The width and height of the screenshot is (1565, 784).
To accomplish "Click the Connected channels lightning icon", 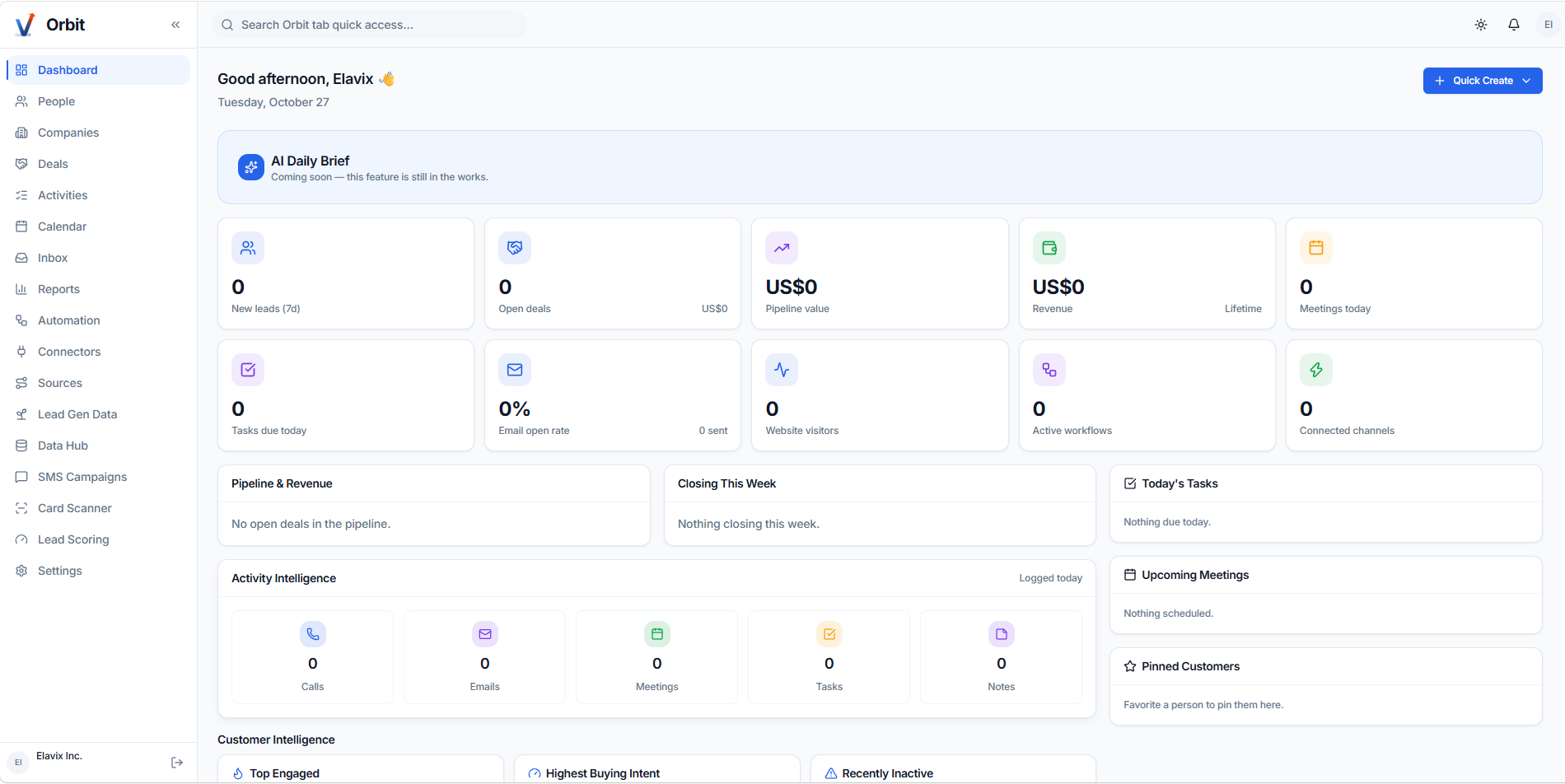I will coord(1316,370).
